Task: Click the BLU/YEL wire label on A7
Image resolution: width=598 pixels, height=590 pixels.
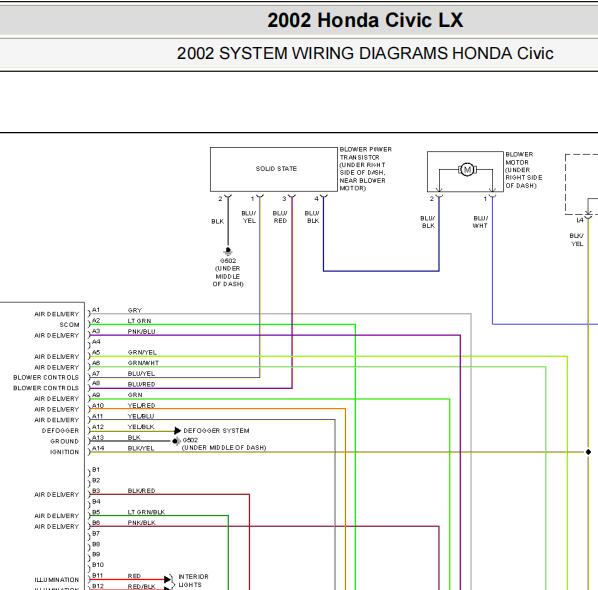Action: coord(141,374)
